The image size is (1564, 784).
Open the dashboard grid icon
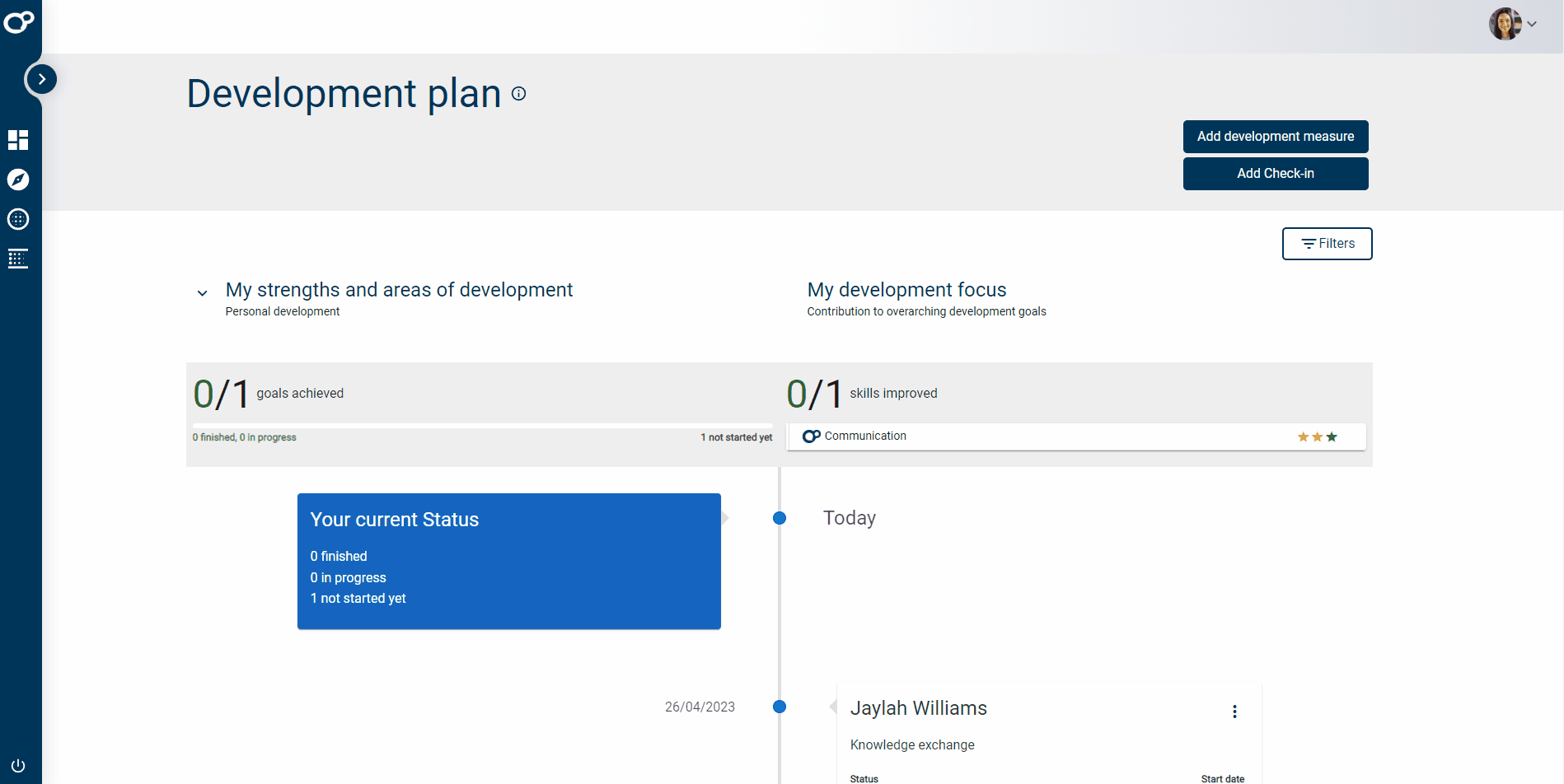click(x=18, y=140)
